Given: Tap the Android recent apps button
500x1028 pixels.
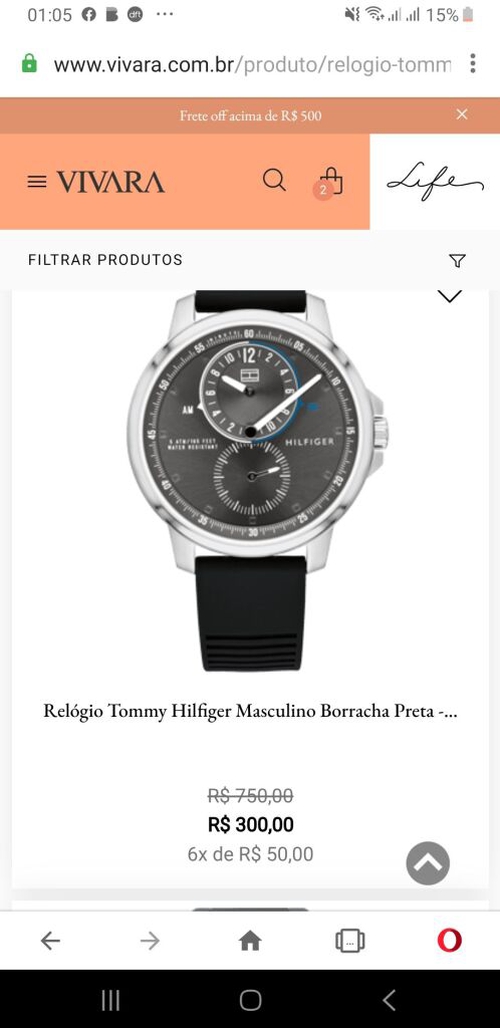Looking at the screenshot, I should click(111, 1000).
